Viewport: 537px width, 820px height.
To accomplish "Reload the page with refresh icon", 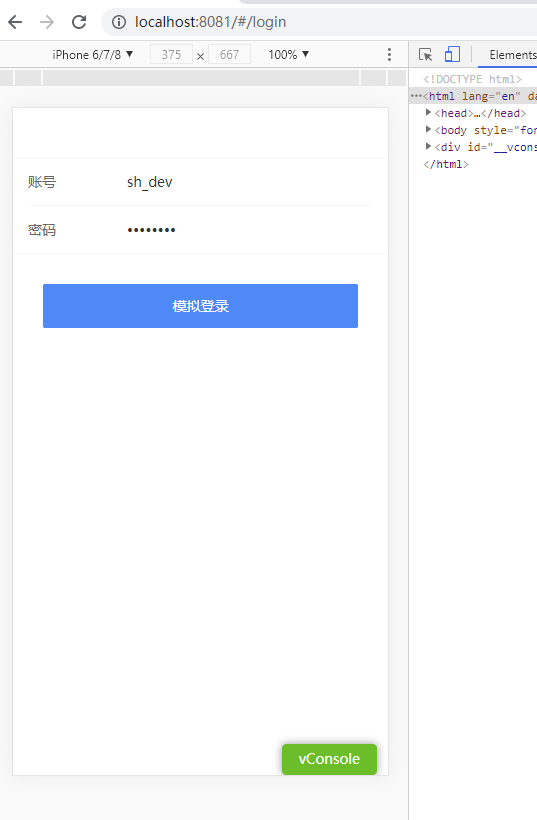I will coord(79,22).
